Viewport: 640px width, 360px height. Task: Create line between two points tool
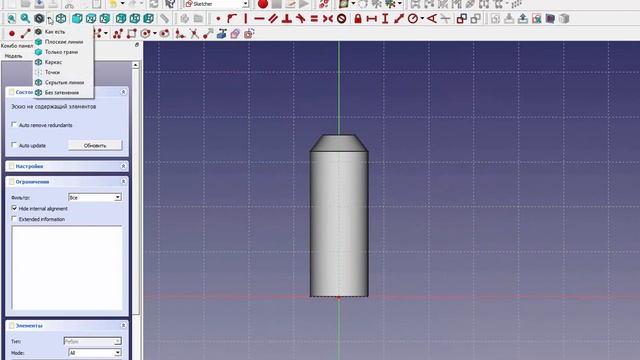click(x=26, y=33)
